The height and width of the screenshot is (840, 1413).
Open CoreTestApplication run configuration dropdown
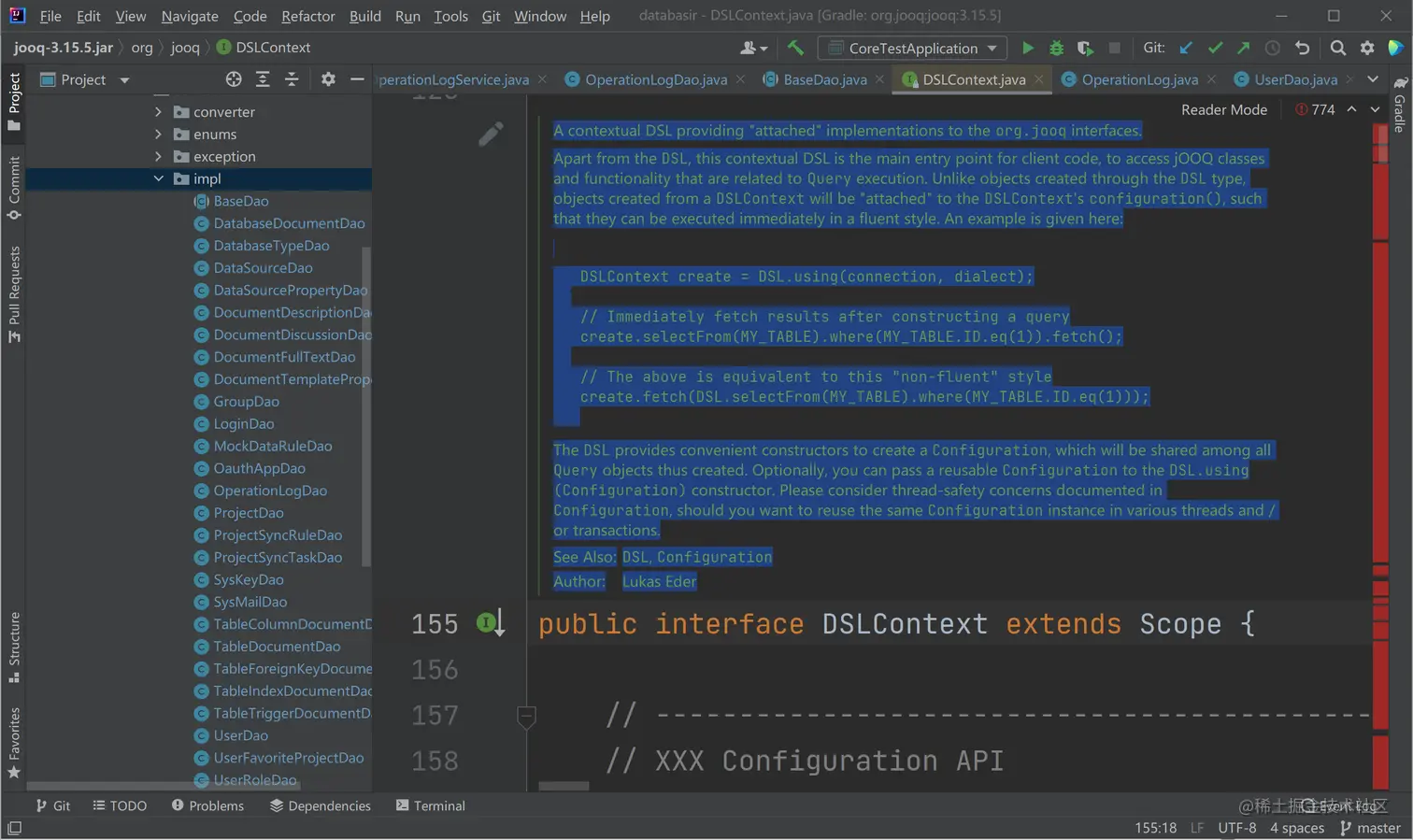[913, 48]
